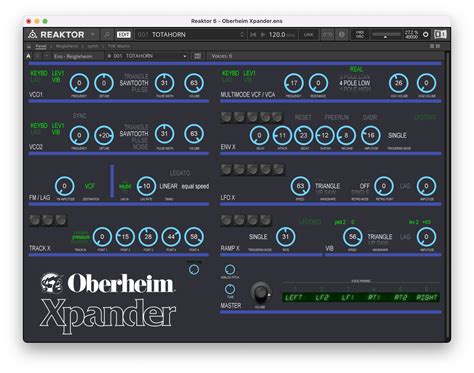This screenshot has width=474, height=373.
Task: Click the VCA volume knob showing 26
Action: (x=398, y=83)
